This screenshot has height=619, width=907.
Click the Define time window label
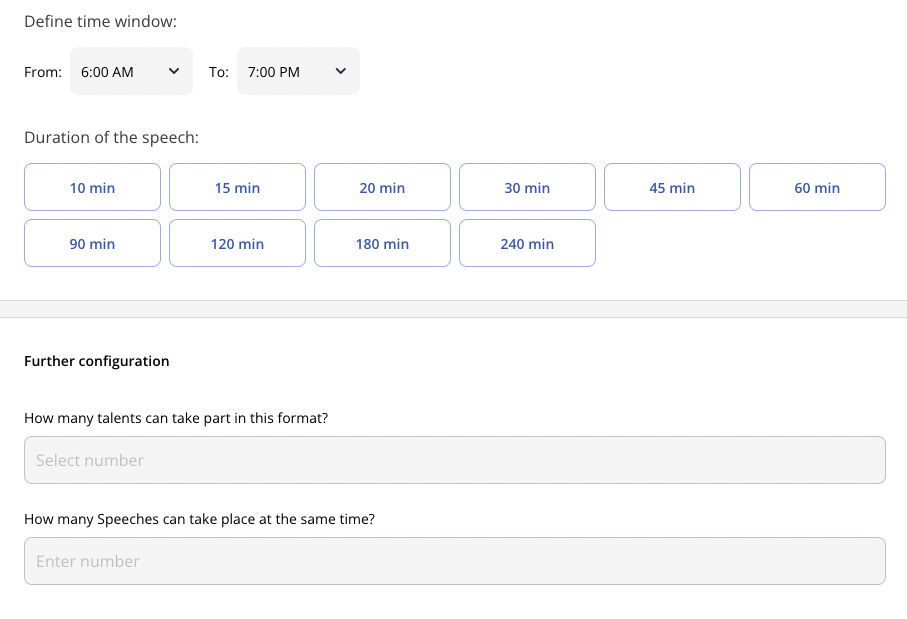[101, 21]
